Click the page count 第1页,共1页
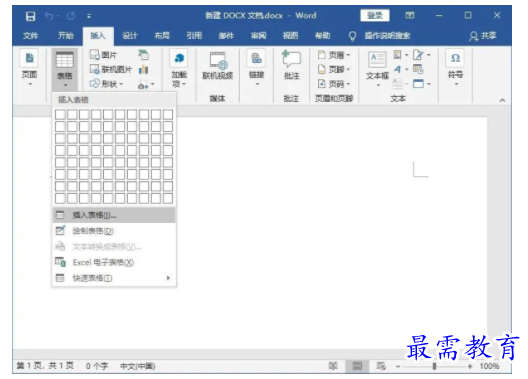 click(x=45, y=366)
